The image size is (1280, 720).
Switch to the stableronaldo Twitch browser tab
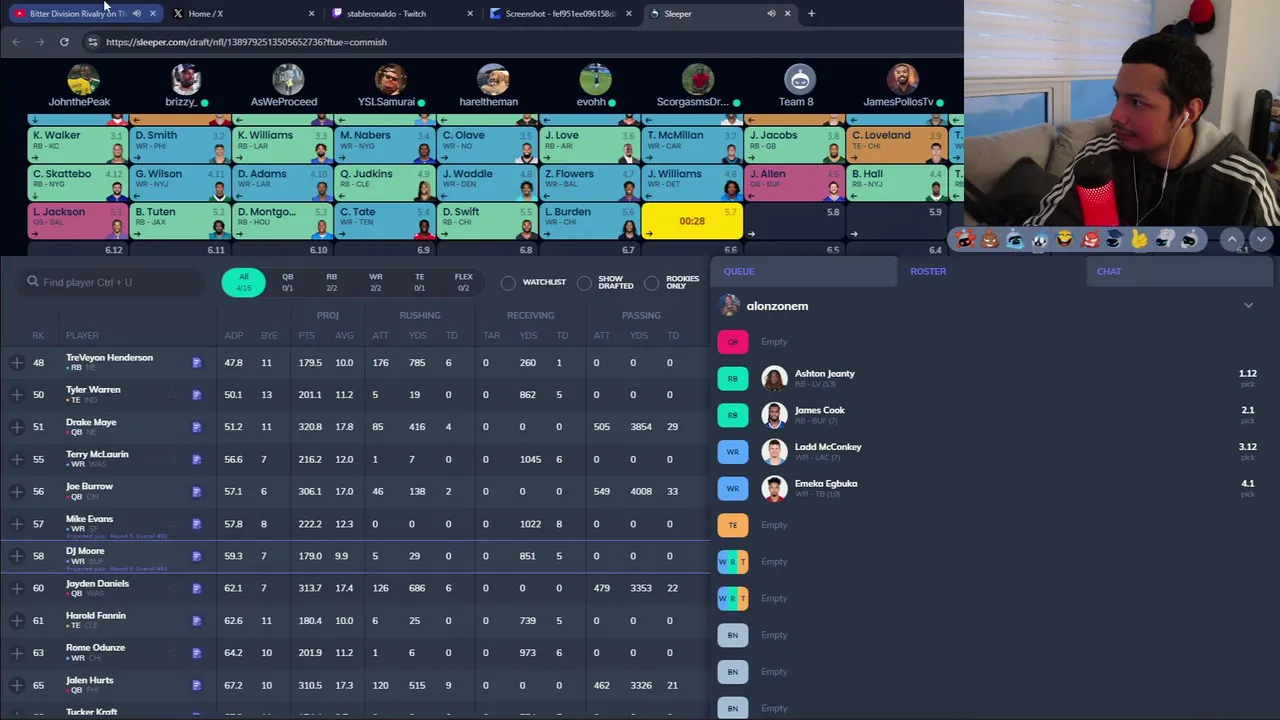[395, 14]
